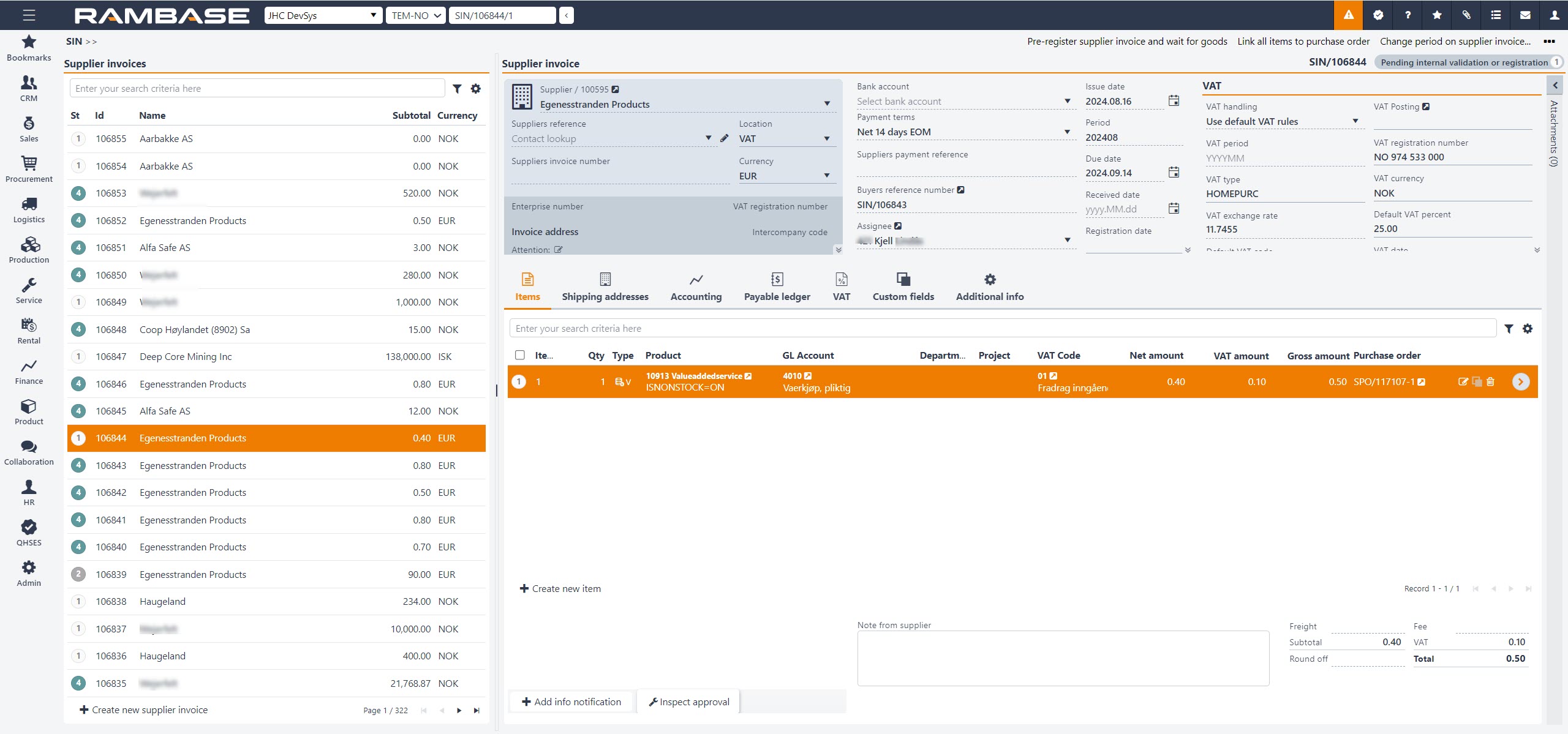Click the hamburger menu icon
The width and height of the screenshot is (1568, 734).
tap(29, 15)
